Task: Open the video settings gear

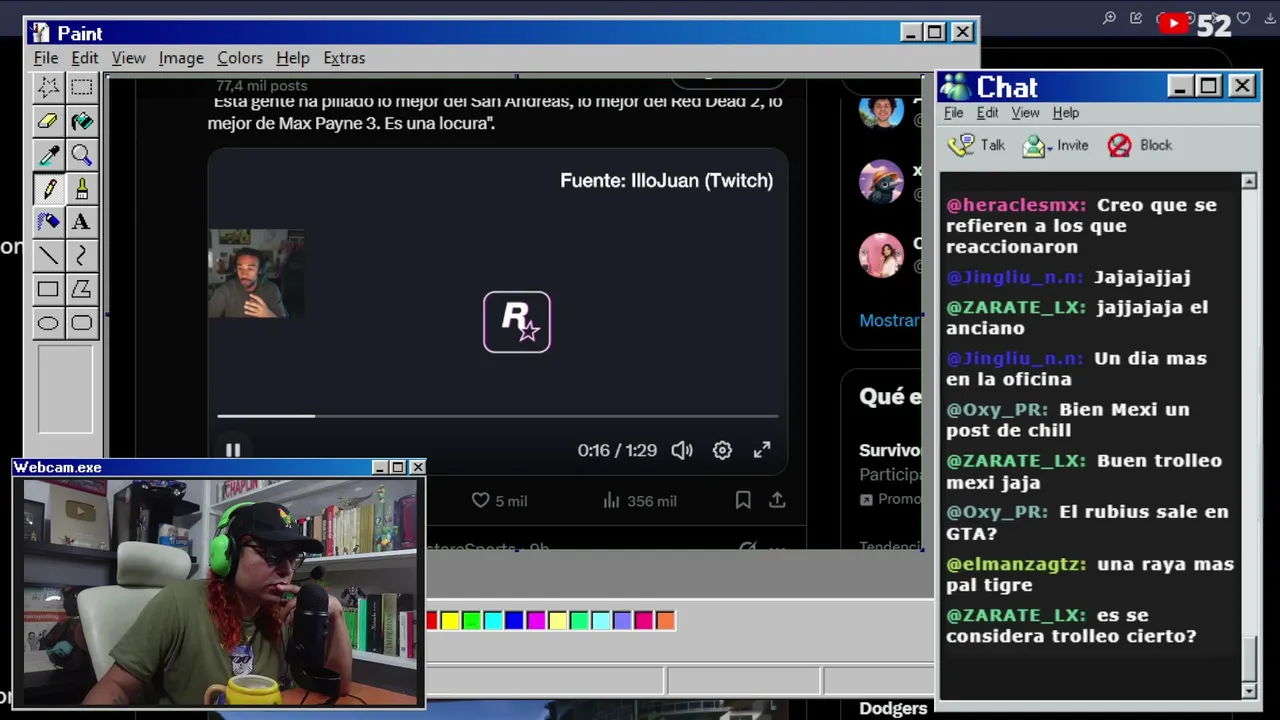Action: click(722, 451)
